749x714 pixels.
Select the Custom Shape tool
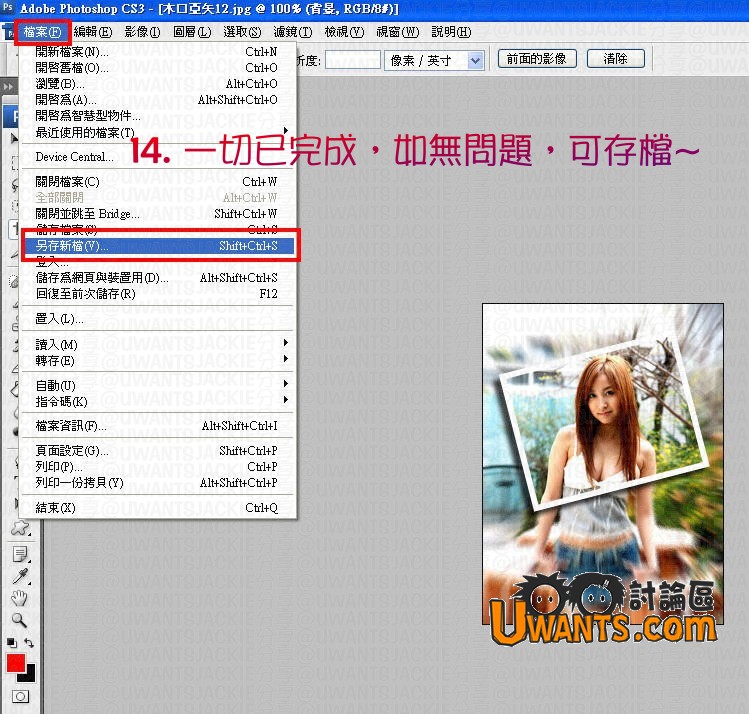click(x=20, y=528)
